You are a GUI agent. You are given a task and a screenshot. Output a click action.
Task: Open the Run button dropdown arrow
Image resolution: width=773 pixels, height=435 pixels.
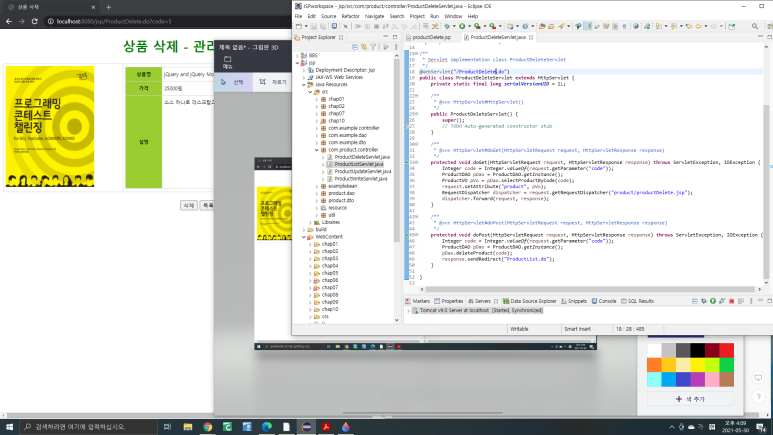[x=469, y=26]
